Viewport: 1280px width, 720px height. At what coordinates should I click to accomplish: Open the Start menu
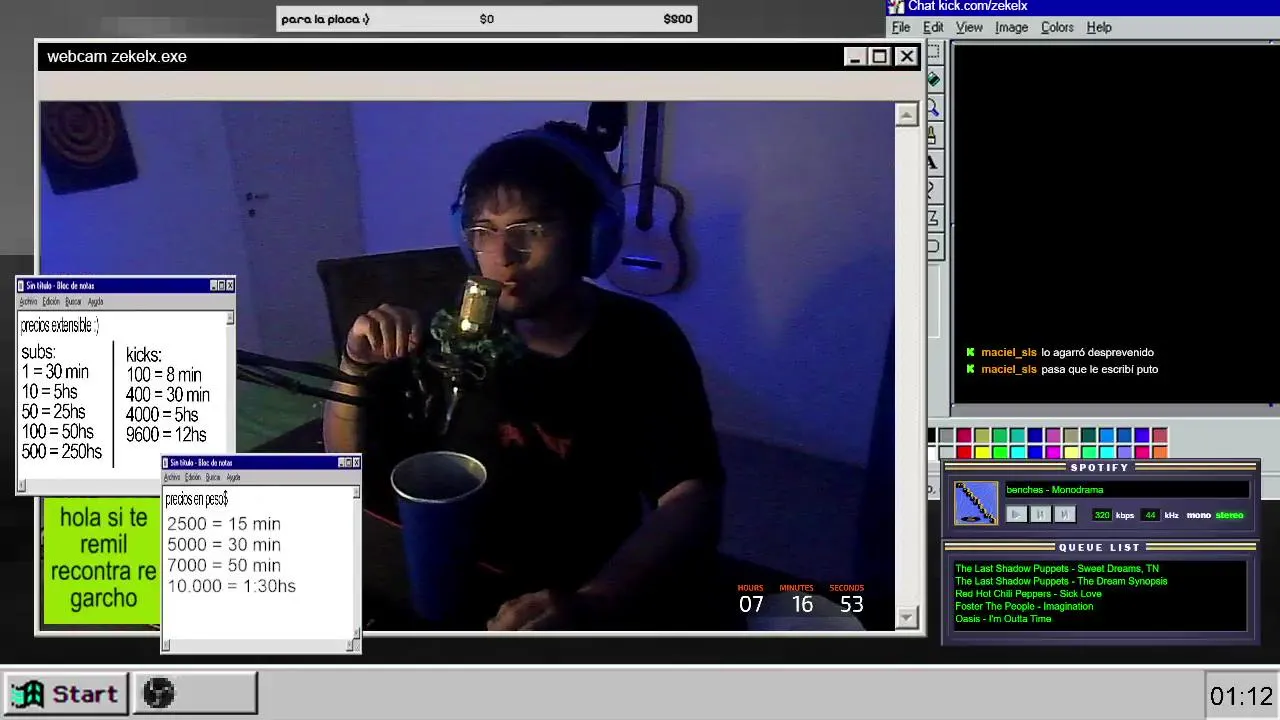pyautogui.click(x=66, y=693)
